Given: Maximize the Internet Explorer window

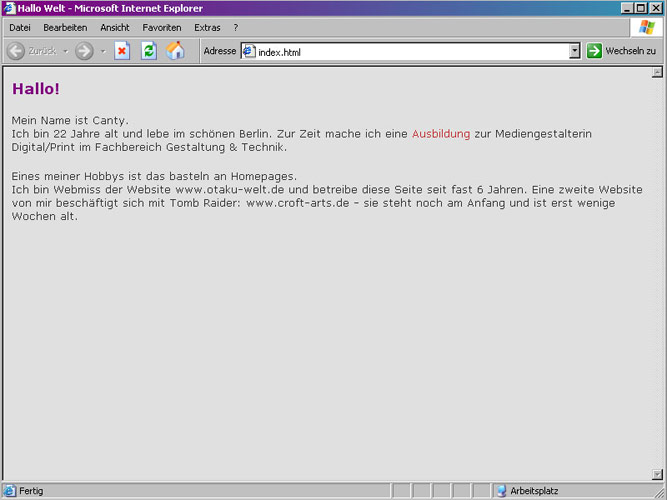Looking at the screenshot, I should pyautogui.click(x=640, y=8).
